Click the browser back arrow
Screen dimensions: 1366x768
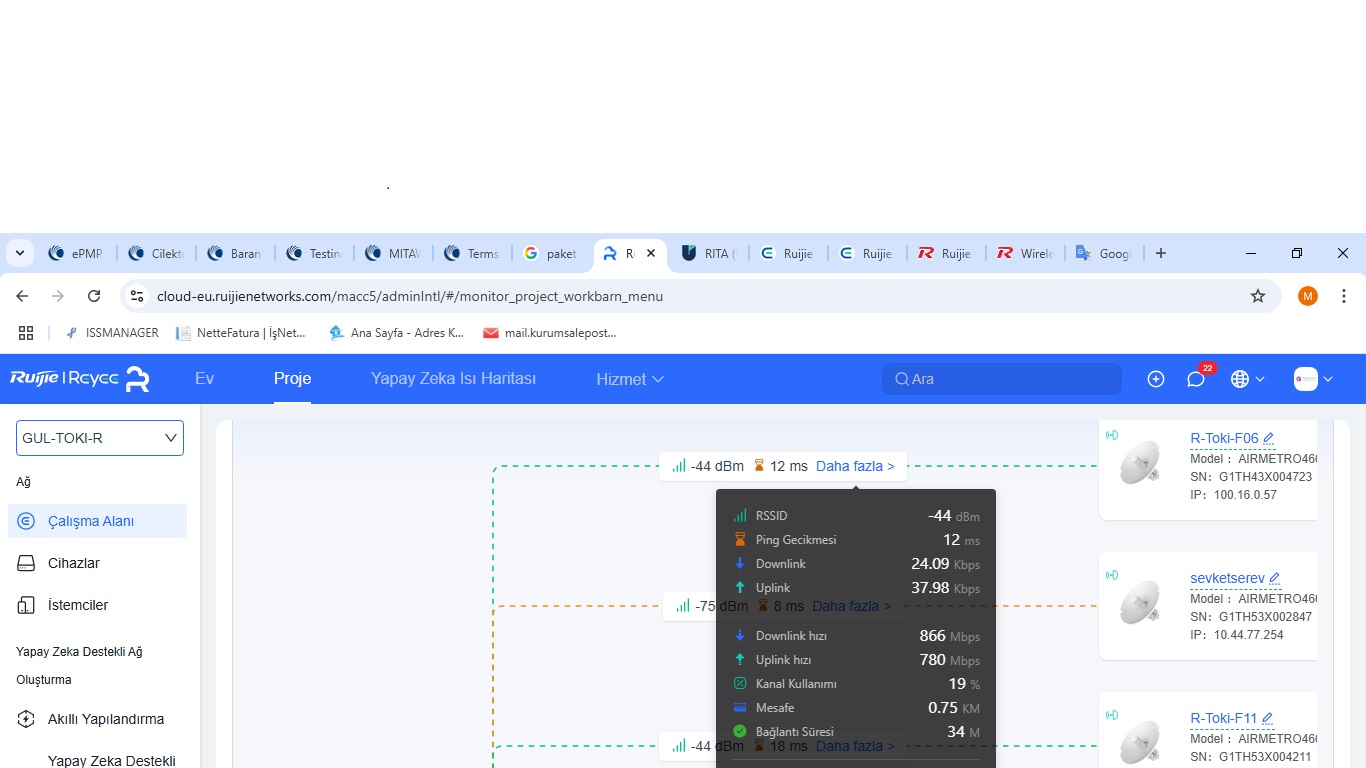(22, 296)
